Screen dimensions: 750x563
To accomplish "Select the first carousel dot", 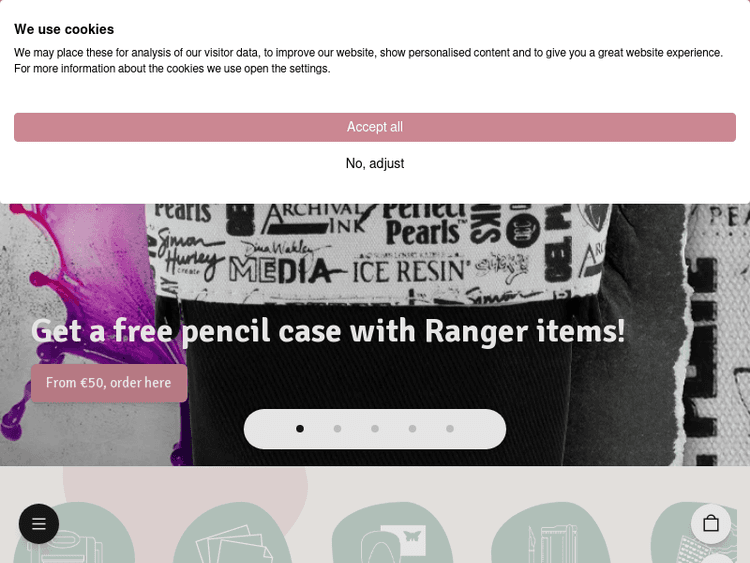I will pyautogui.click(x=300, y=429).
